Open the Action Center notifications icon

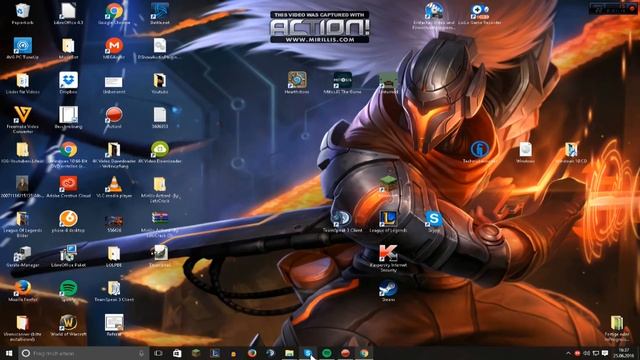click(605, 353)
